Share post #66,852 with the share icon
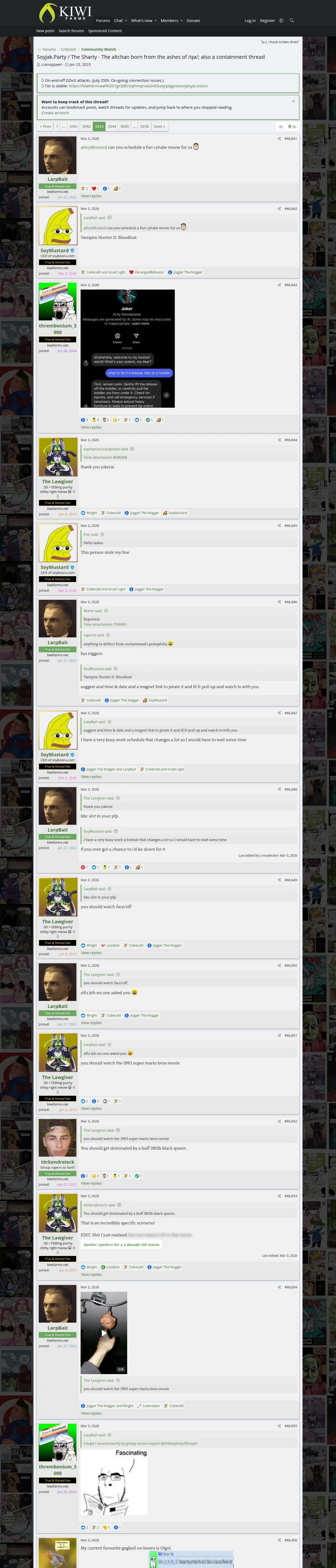Viewport: 336px width, 1568px height. click(x=279, y=1121)
